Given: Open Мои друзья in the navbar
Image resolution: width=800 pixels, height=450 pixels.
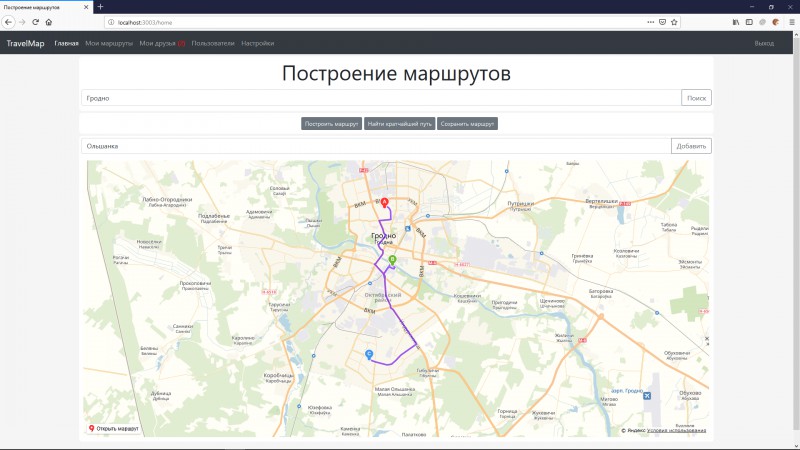Looking at the screenshot, I should tap(162, 43).
